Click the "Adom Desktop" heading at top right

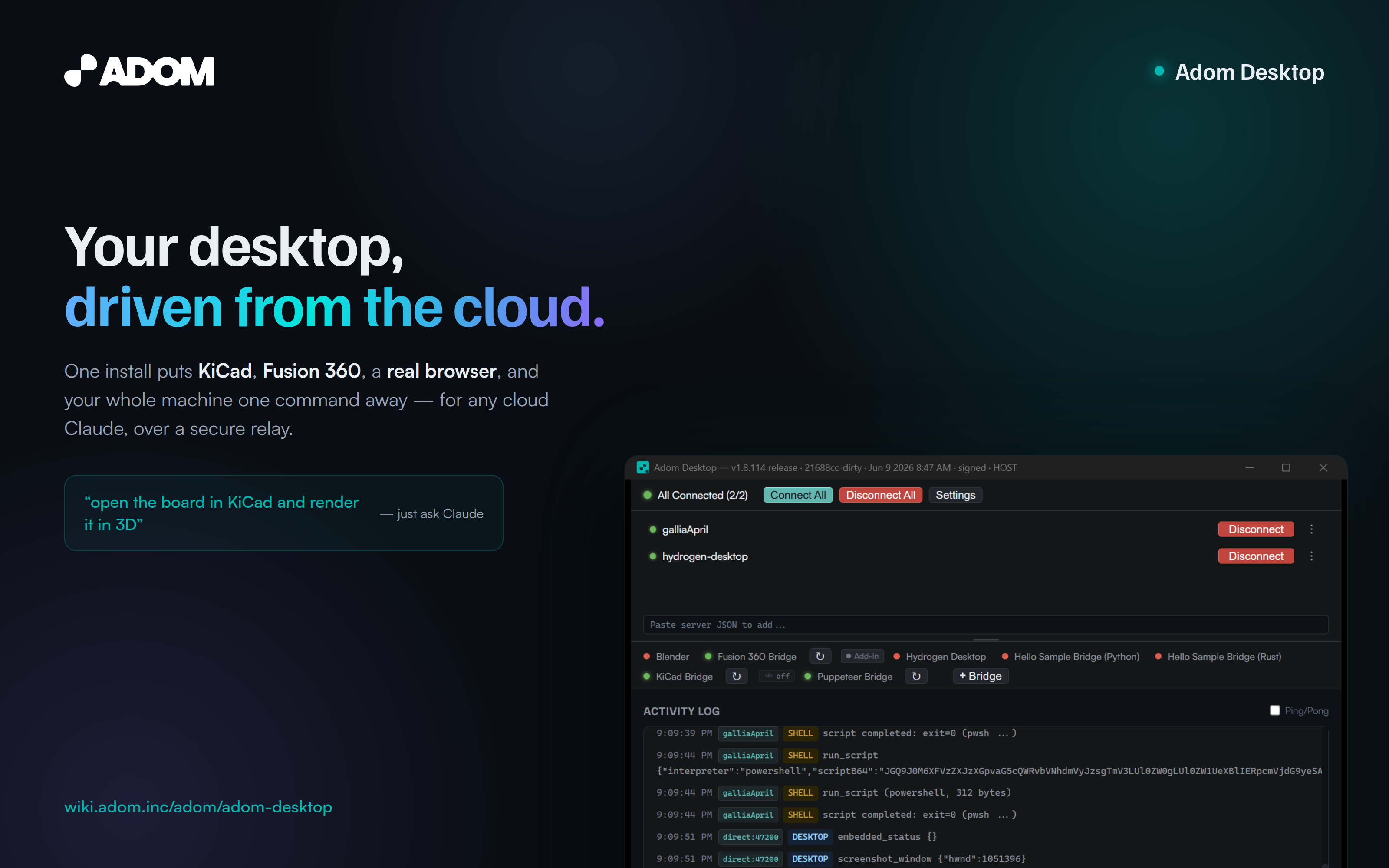(1250, 72)
